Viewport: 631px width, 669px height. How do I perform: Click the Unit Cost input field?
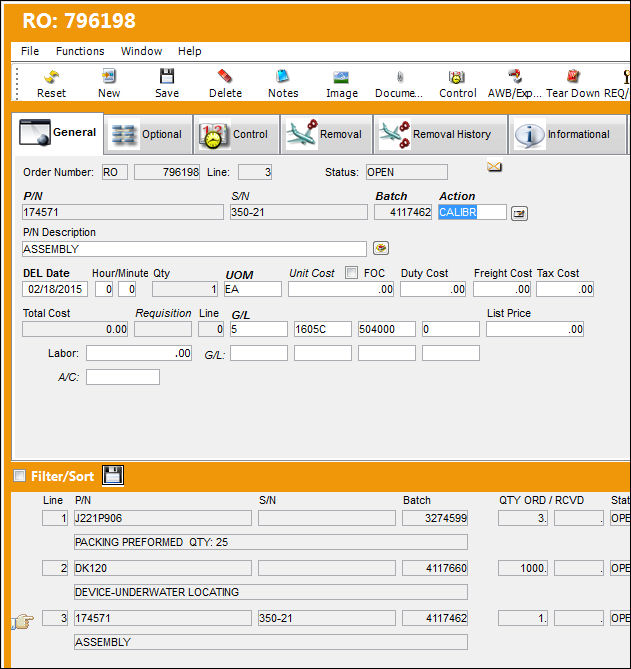tap(341, 289)
